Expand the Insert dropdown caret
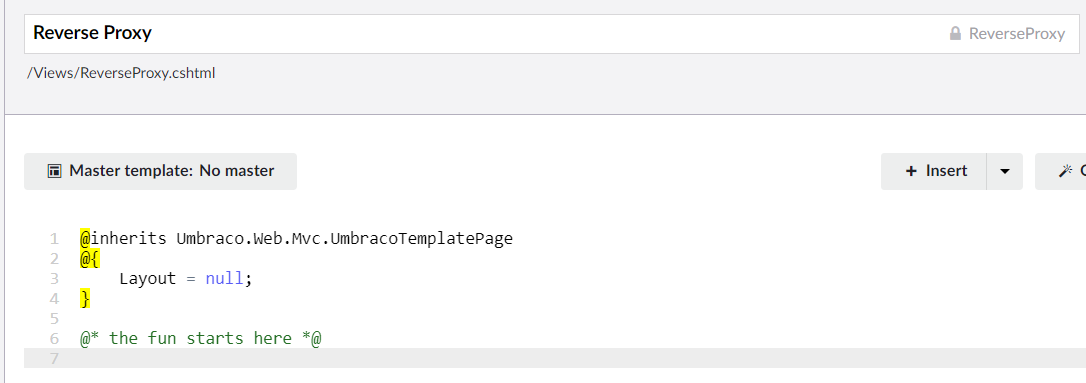Image resolution: width=1086 pixels, height=383 pixels. pyautogui.click(x=1004, y=171)
